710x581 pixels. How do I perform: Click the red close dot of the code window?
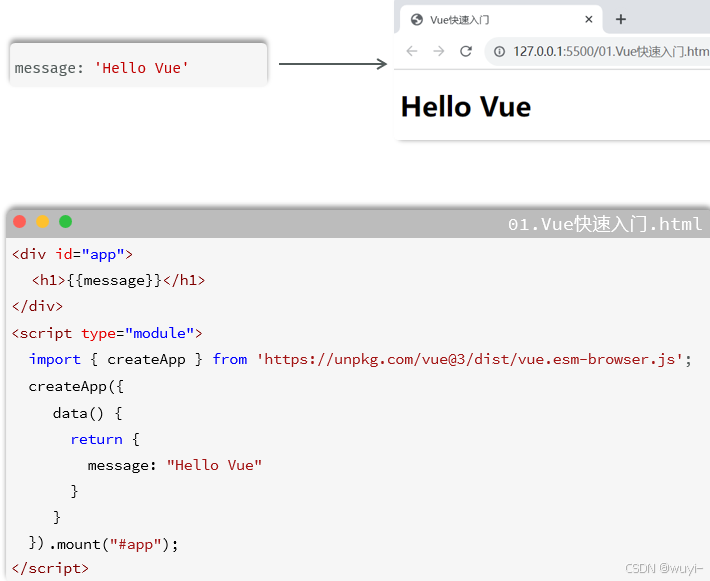[x=19, y=221]
